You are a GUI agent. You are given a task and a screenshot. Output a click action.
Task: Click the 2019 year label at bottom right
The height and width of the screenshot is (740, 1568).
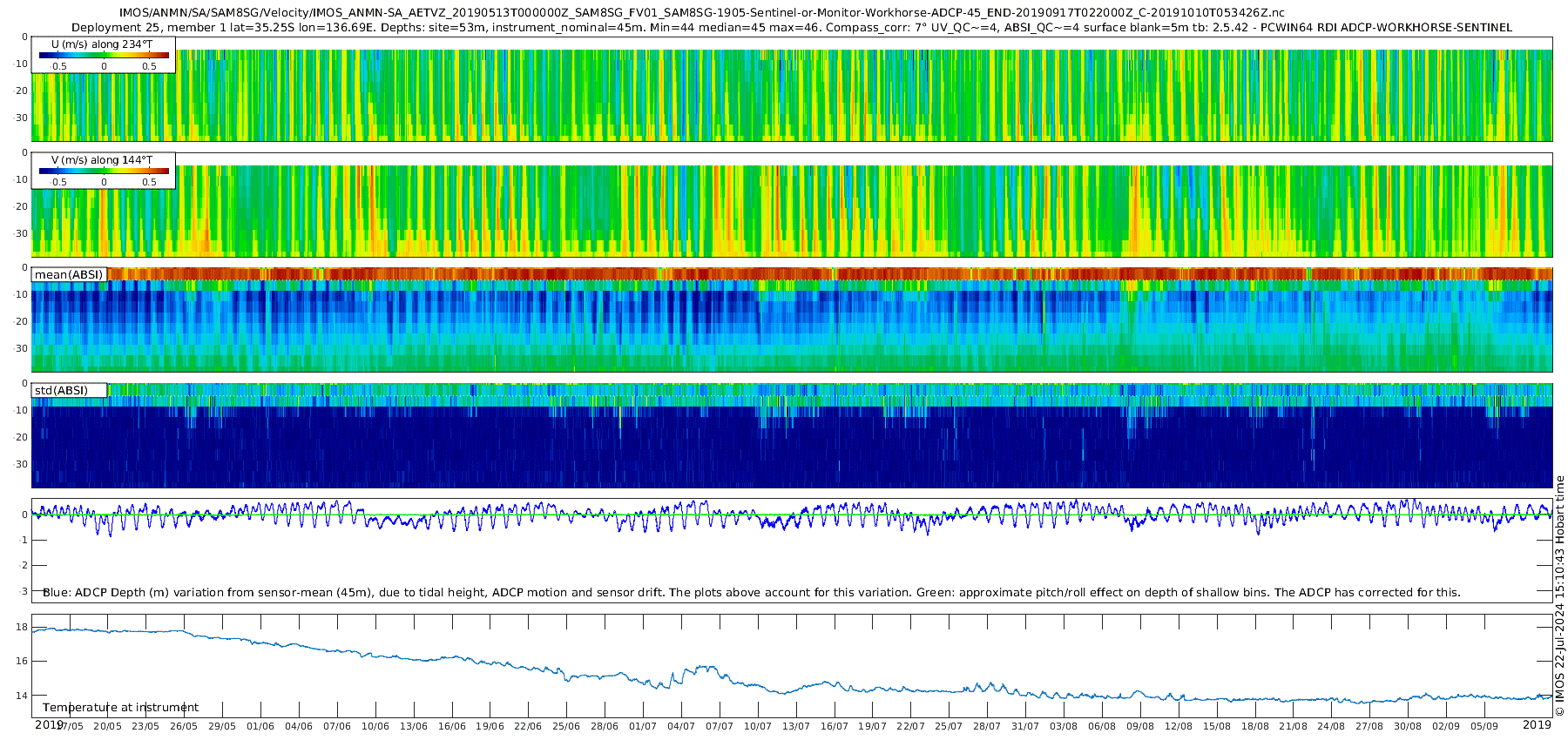[1538, 724]
